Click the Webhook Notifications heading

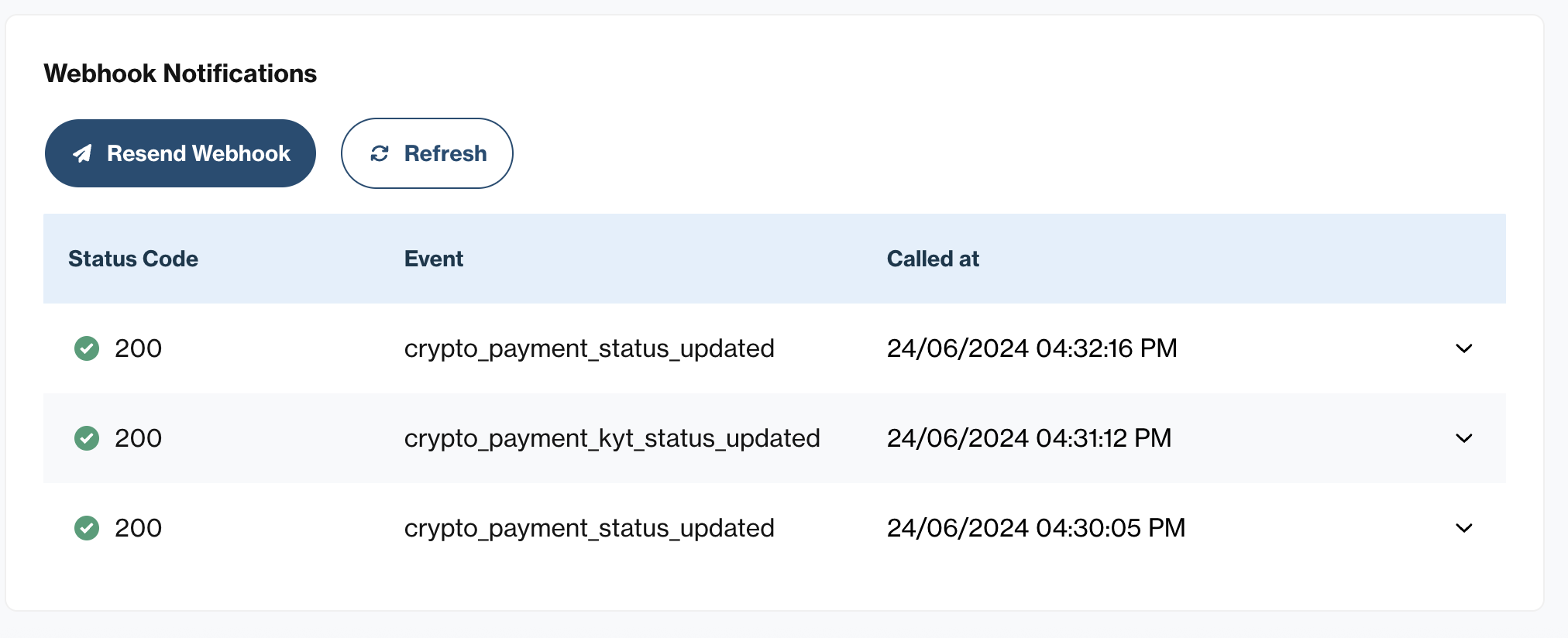point(181,74)
